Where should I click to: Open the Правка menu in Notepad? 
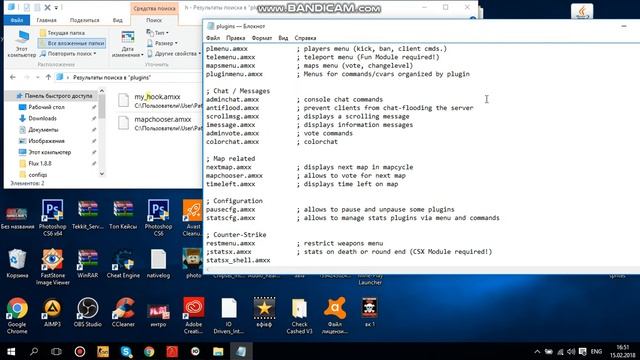tap(236, 38)
